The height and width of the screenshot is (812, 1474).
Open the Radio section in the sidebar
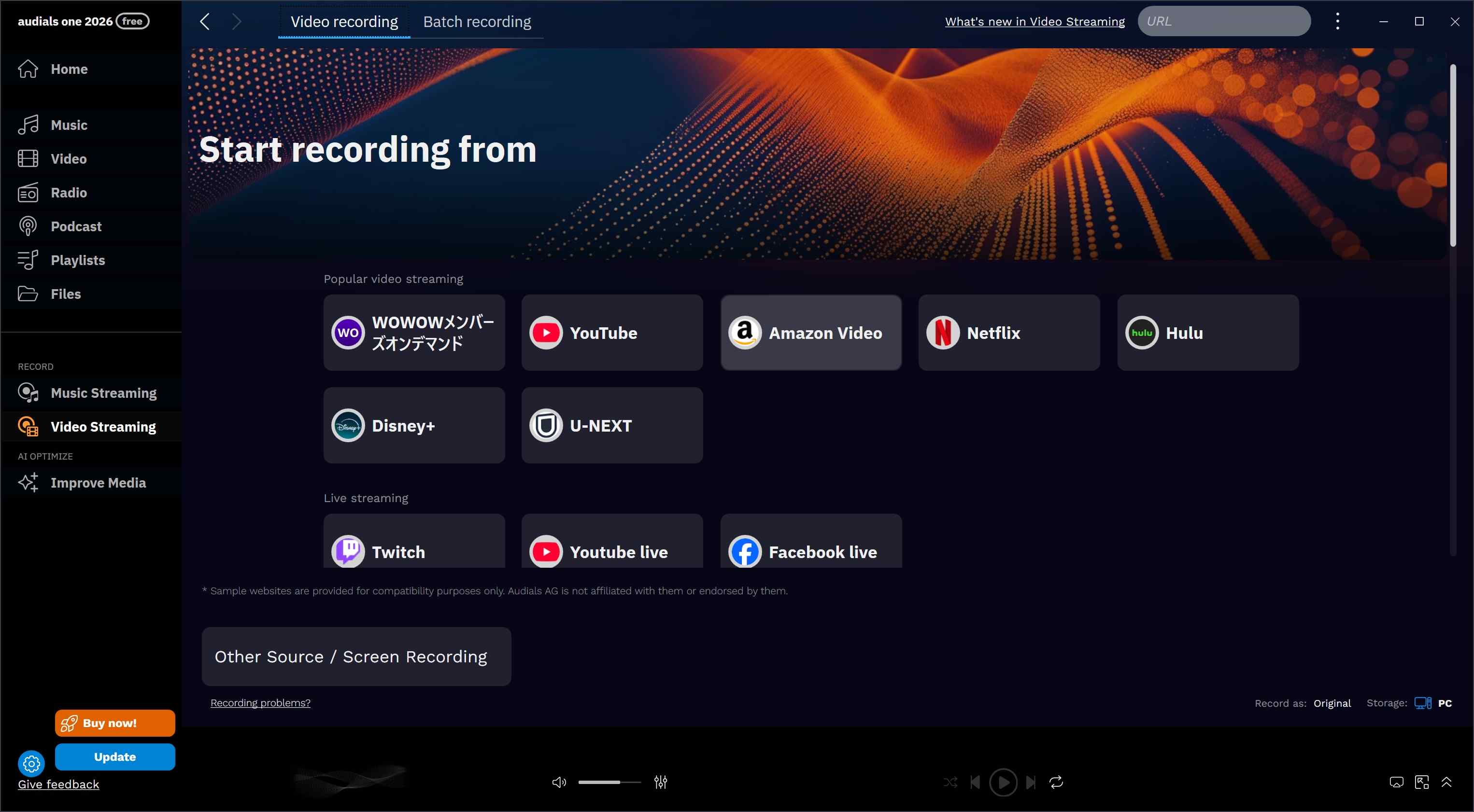(x=68, y=193)
